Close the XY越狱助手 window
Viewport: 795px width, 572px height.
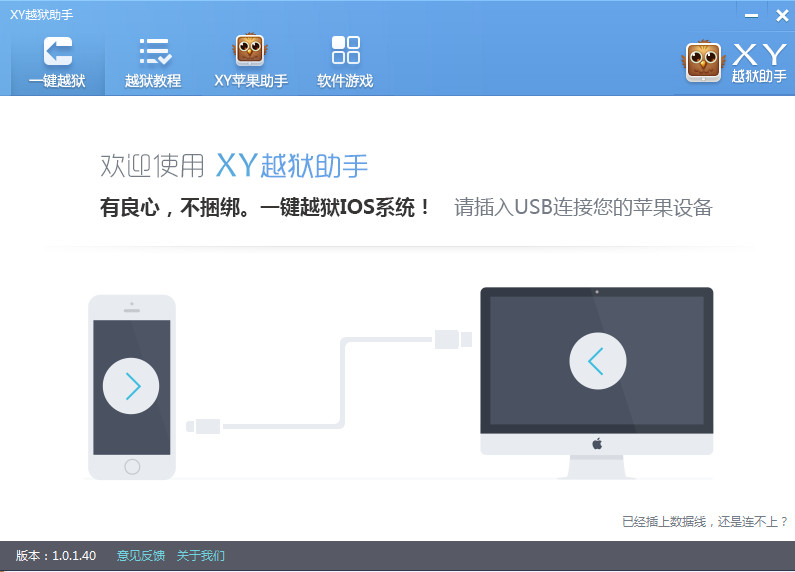[777, 13]
